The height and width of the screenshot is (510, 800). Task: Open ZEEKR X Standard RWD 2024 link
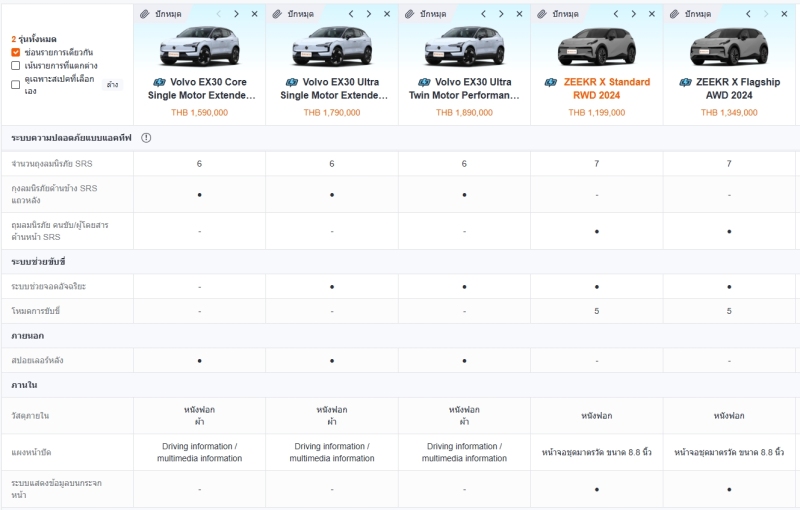[607, 89]
